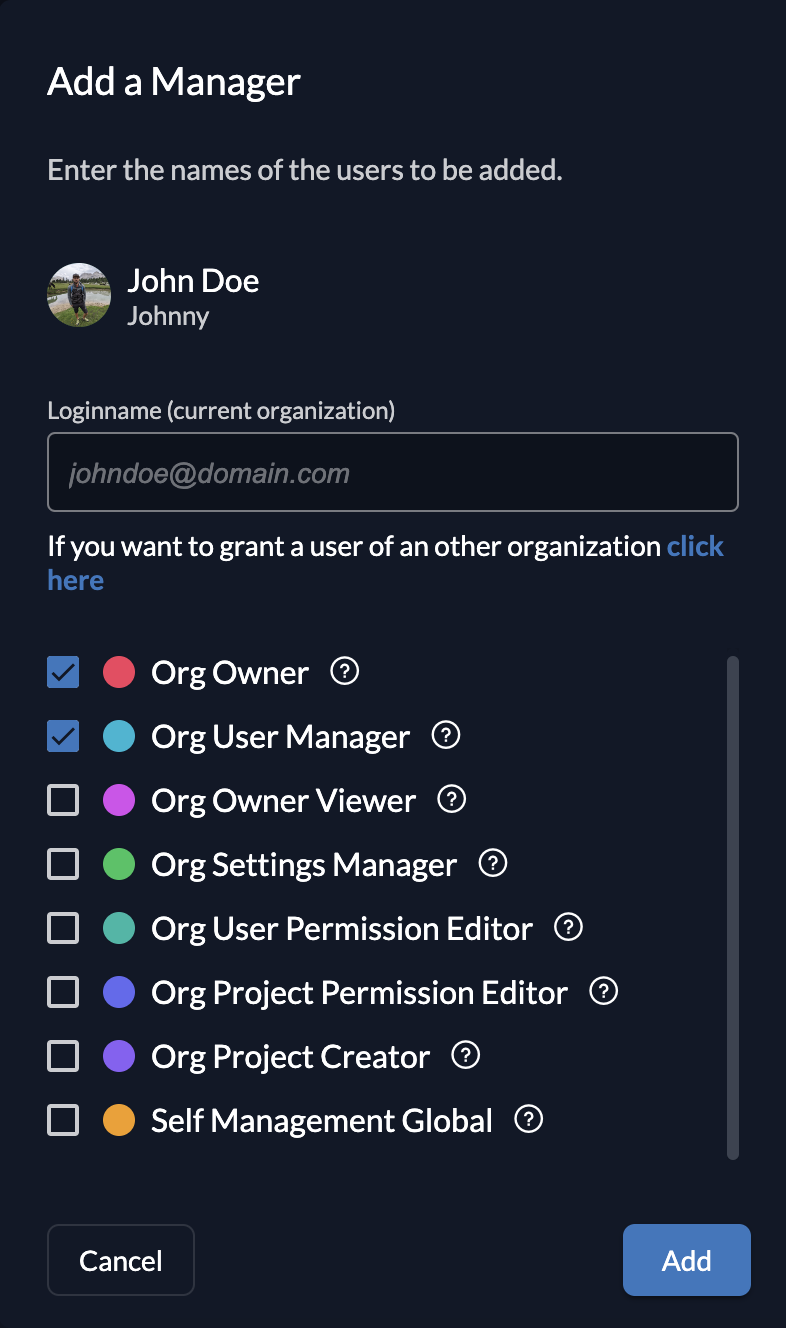Cancel the Add a Manager dialog
The width and height of the screenshot is (786, 1328).
tap(121, 1260)
